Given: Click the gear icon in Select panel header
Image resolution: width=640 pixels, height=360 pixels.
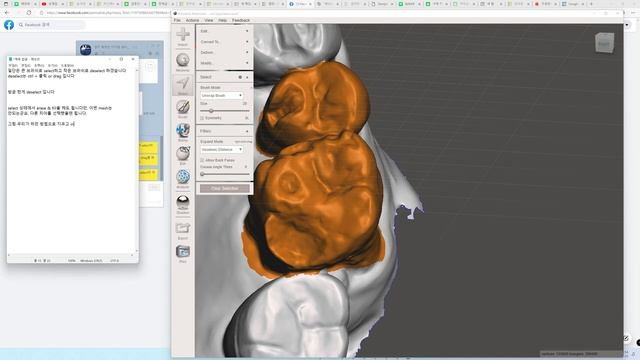Looking at the screenshot, I should coord(240,77).
